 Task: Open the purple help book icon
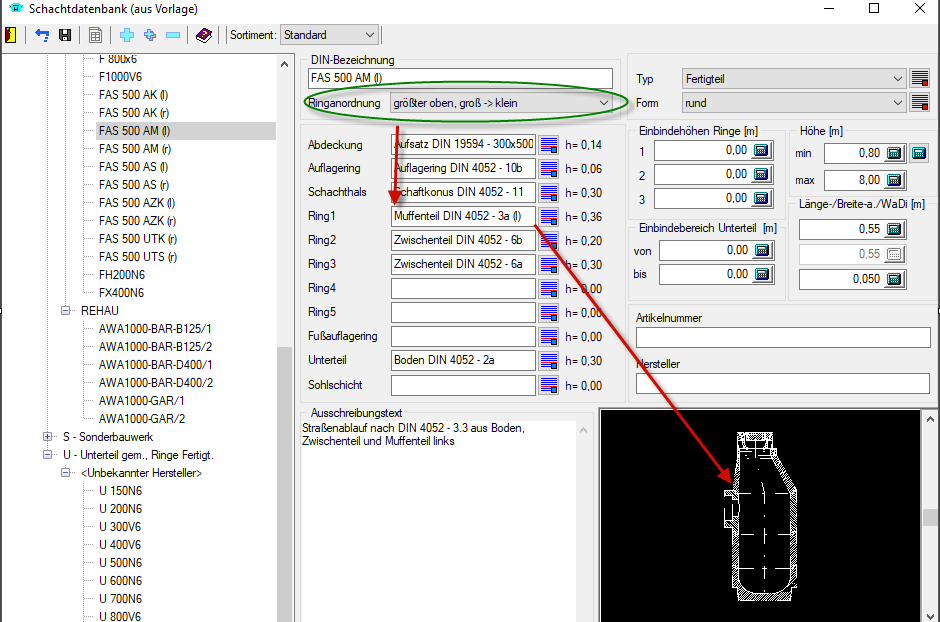tap(204, 35)
